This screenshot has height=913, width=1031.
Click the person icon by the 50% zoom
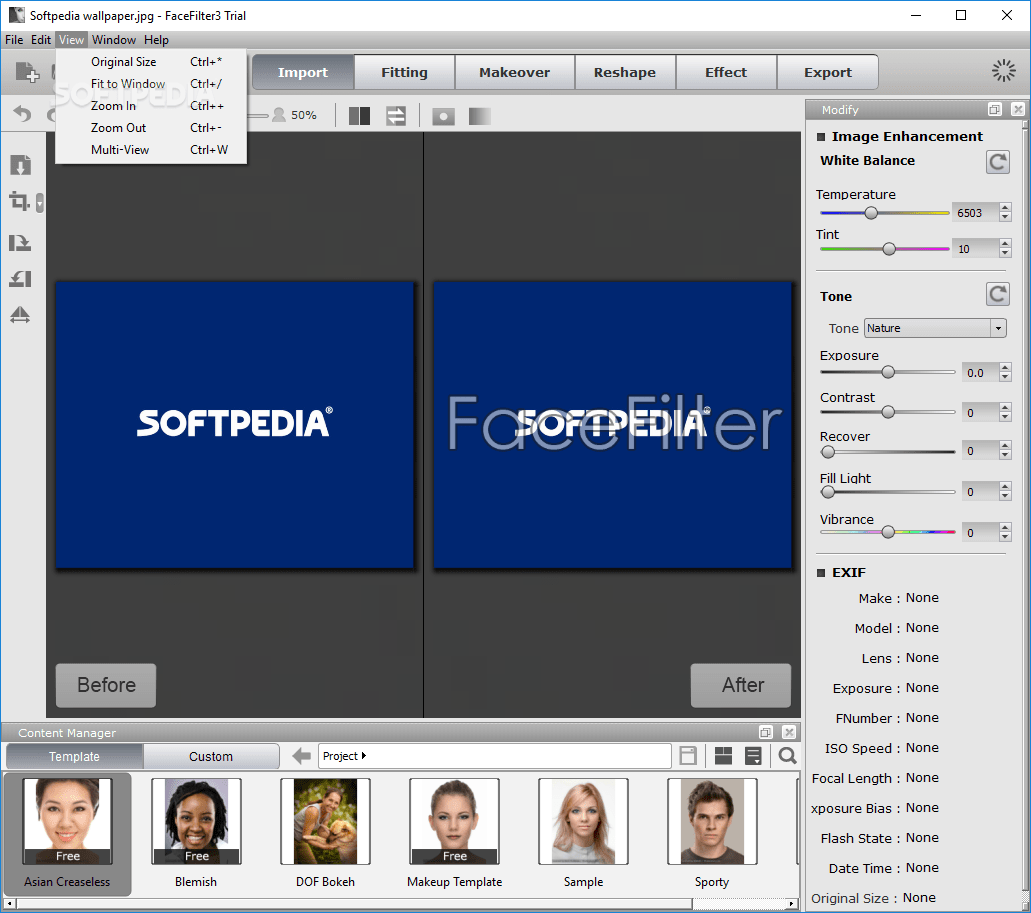coord(279,115)
